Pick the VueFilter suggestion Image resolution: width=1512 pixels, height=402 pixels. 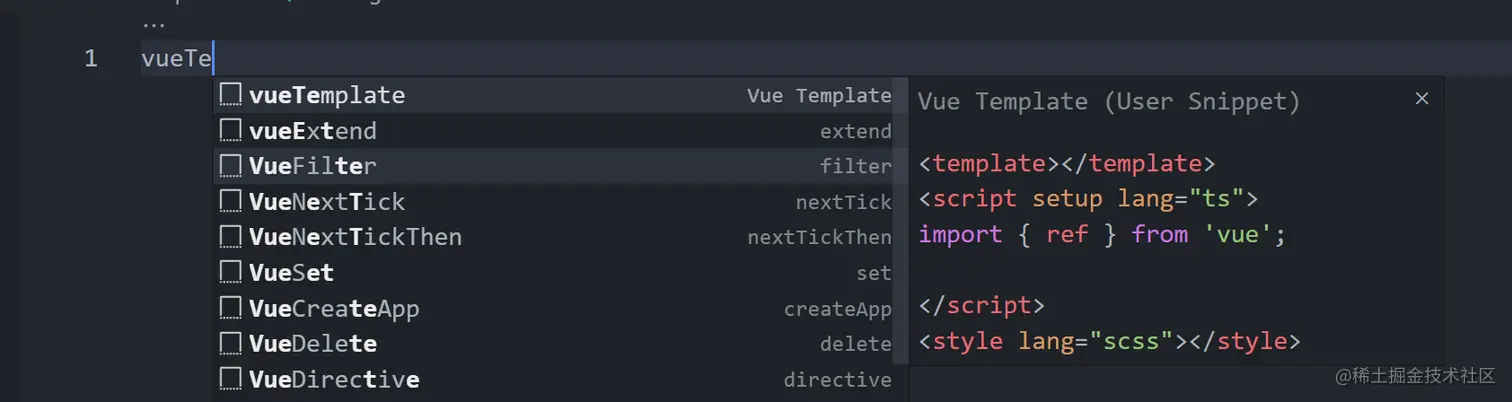(313, 166)
